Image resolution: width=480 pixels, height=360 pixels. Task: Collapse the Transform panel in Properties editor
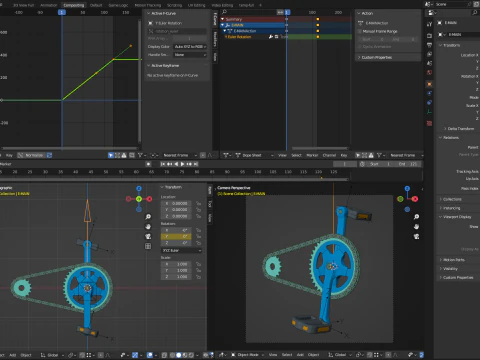tap(440, 45)
